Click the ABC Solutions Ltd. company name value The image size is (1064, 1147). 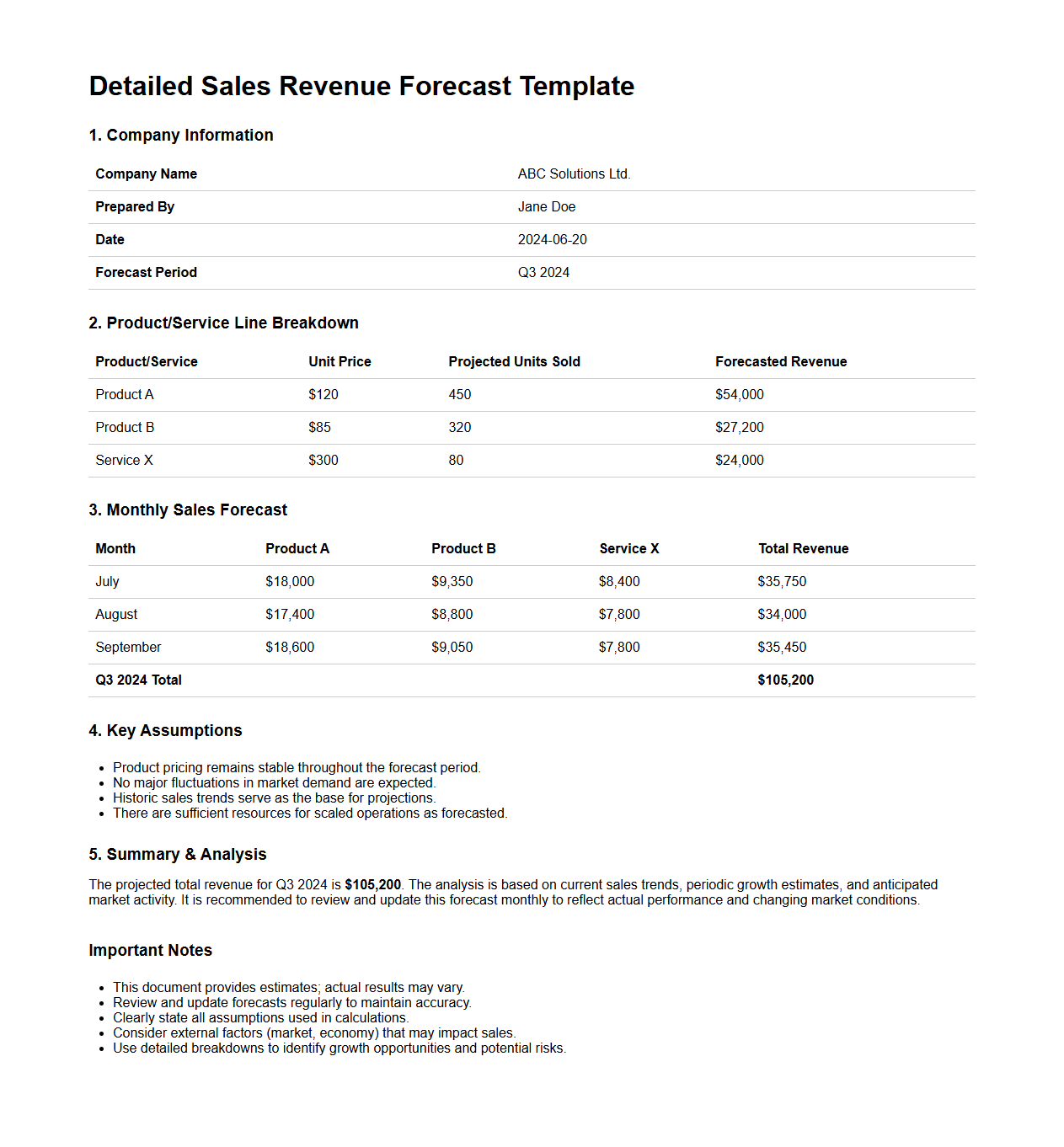574,173
